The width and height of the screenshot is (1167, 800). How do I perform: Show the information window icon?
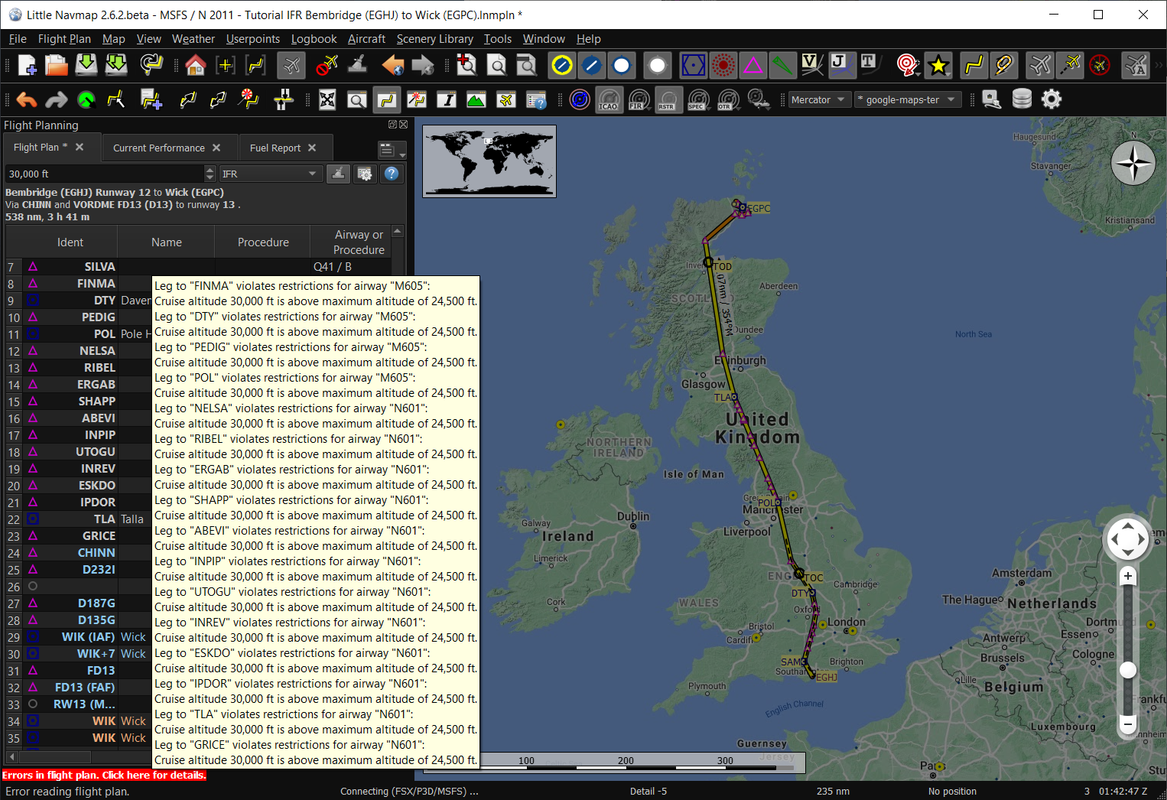446,99
